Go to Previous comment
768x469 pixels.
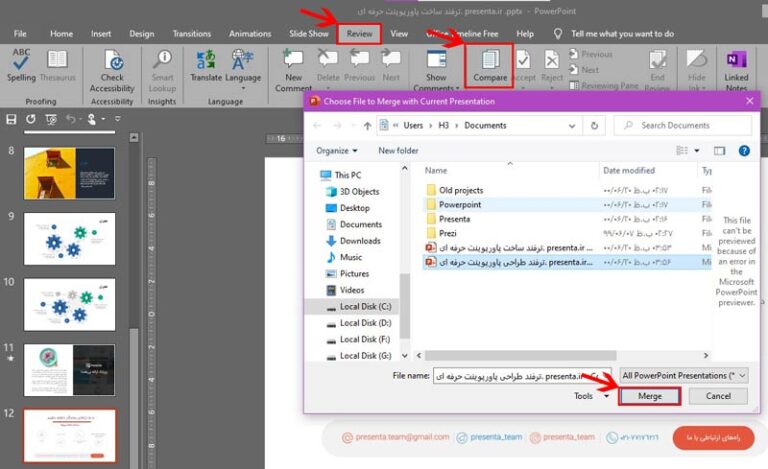pyautogui.click(x=359, y=66)
